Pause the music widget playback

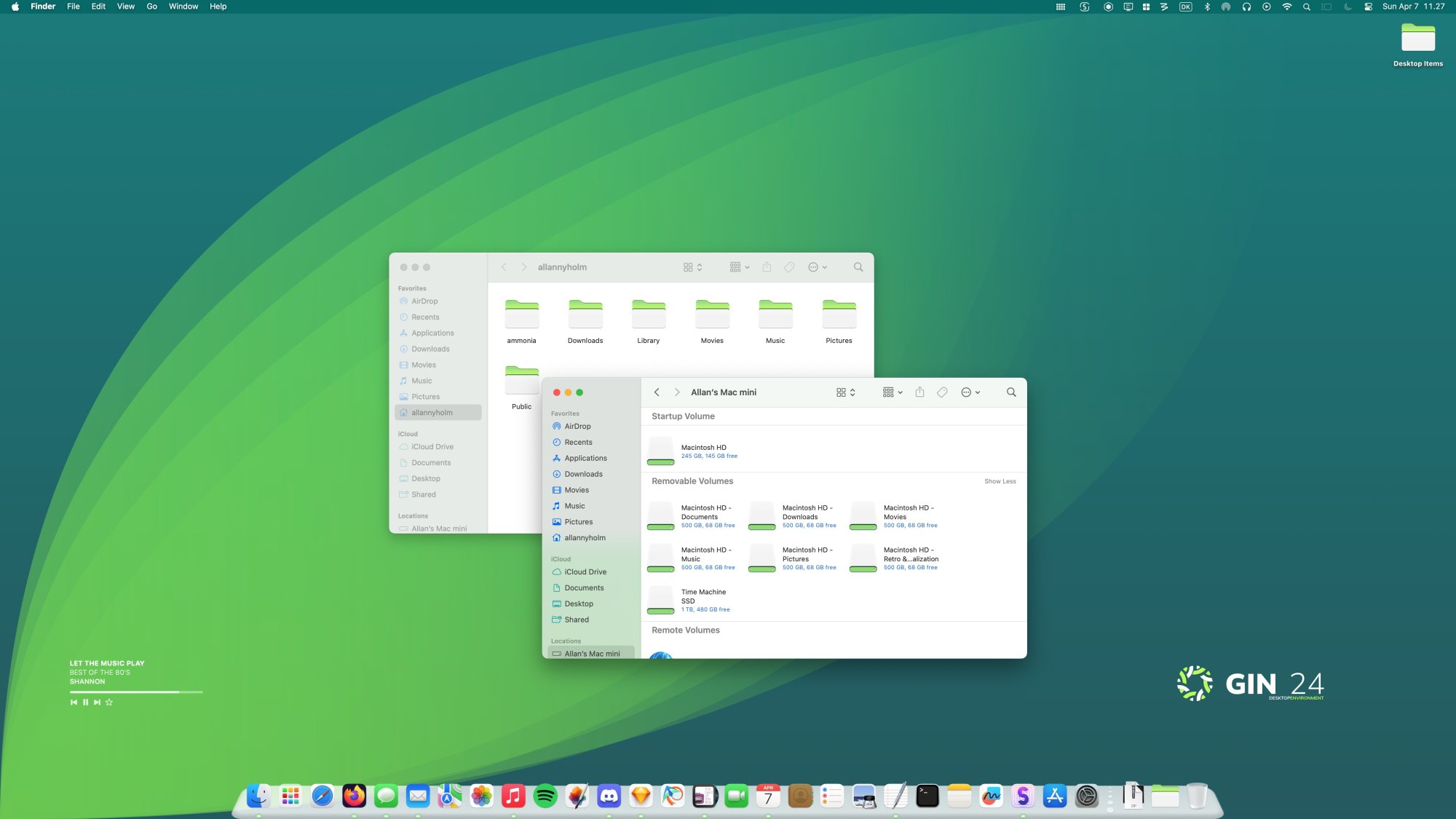click(85, 703)
